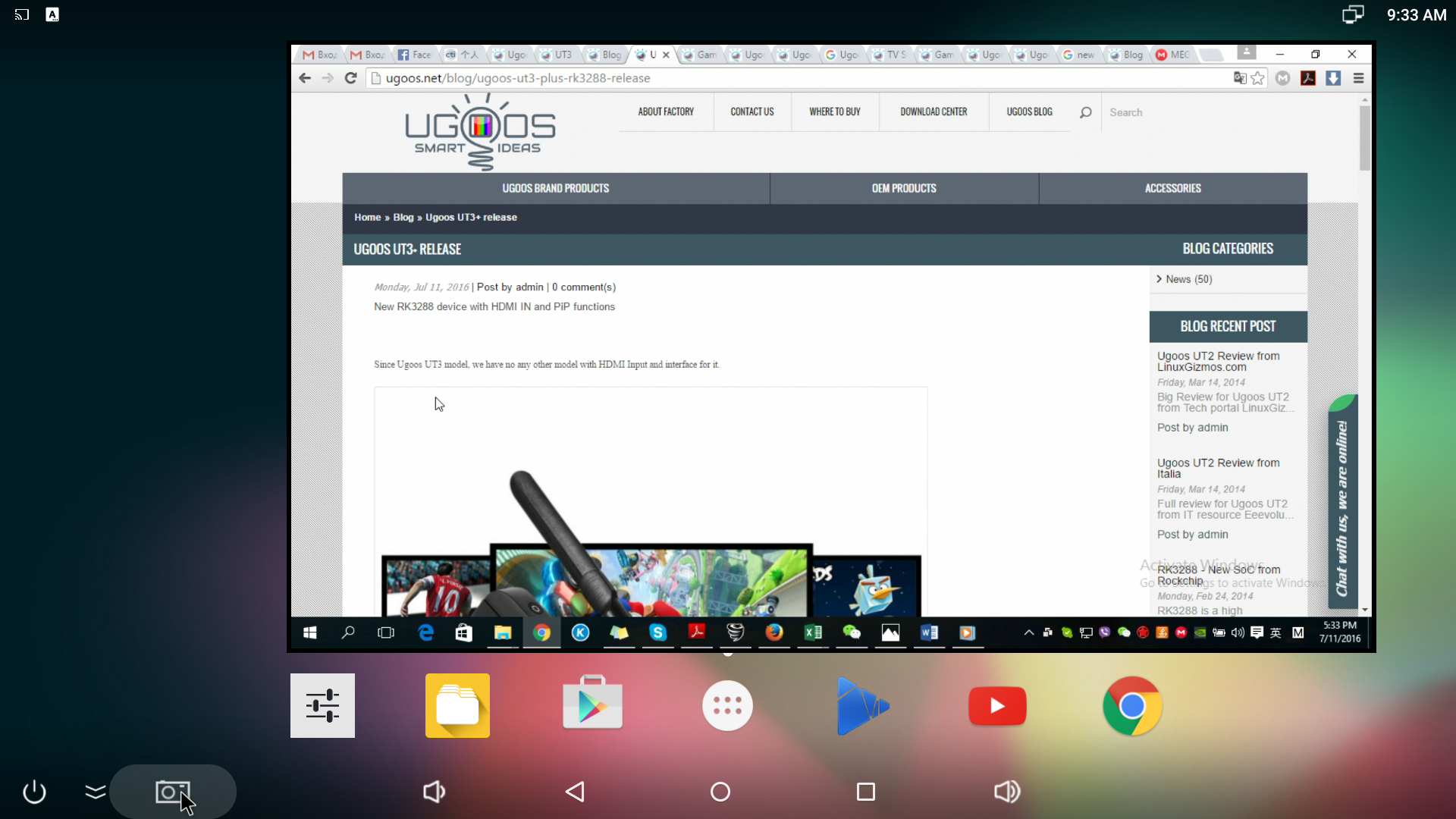This screenshot has width=1456, height=819.
Task: Launch the blue Play Movies app
Action: tap(861, 706)
